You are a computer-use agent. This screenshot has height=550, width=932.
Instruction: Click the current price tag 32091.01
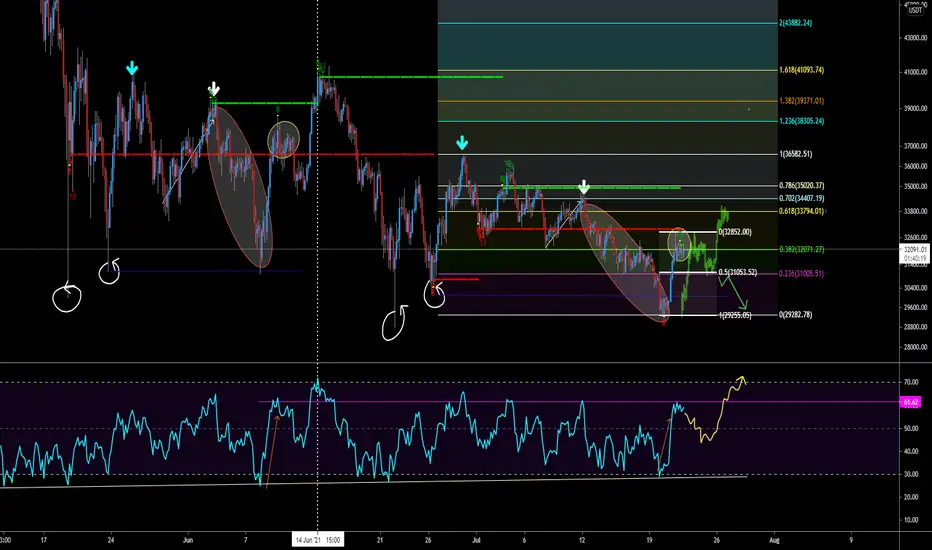click(915, 250)
